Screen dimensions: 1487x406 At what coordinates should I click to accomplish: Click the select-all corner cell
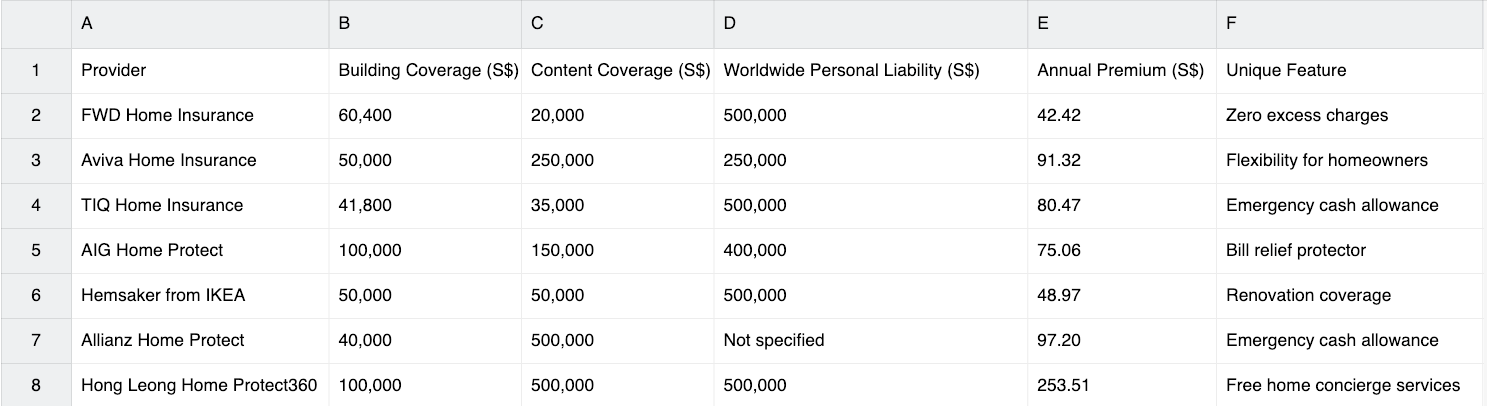click(x=36, y=24)
